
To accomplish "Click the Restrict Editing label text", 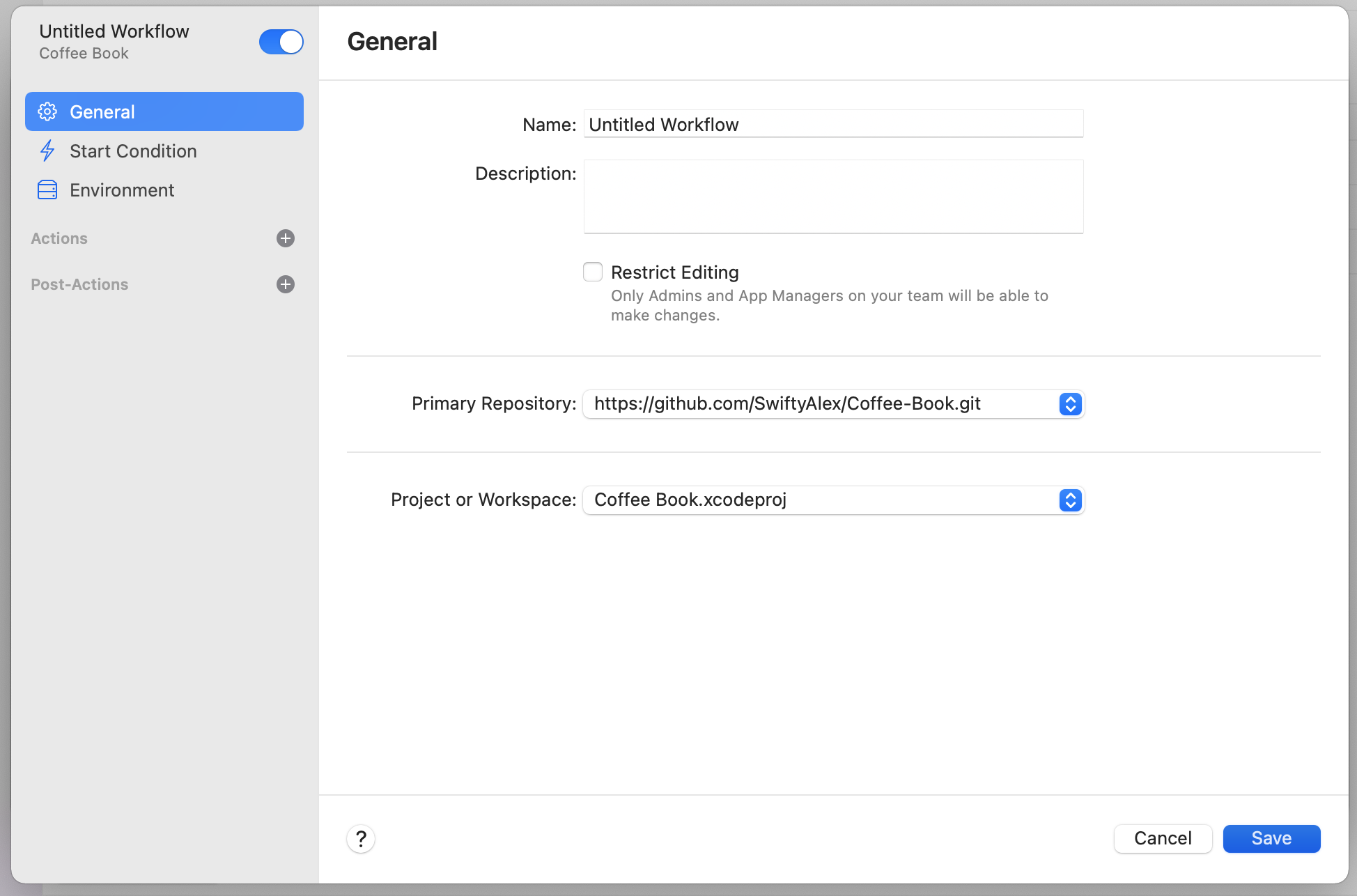I will click(674, 272).
